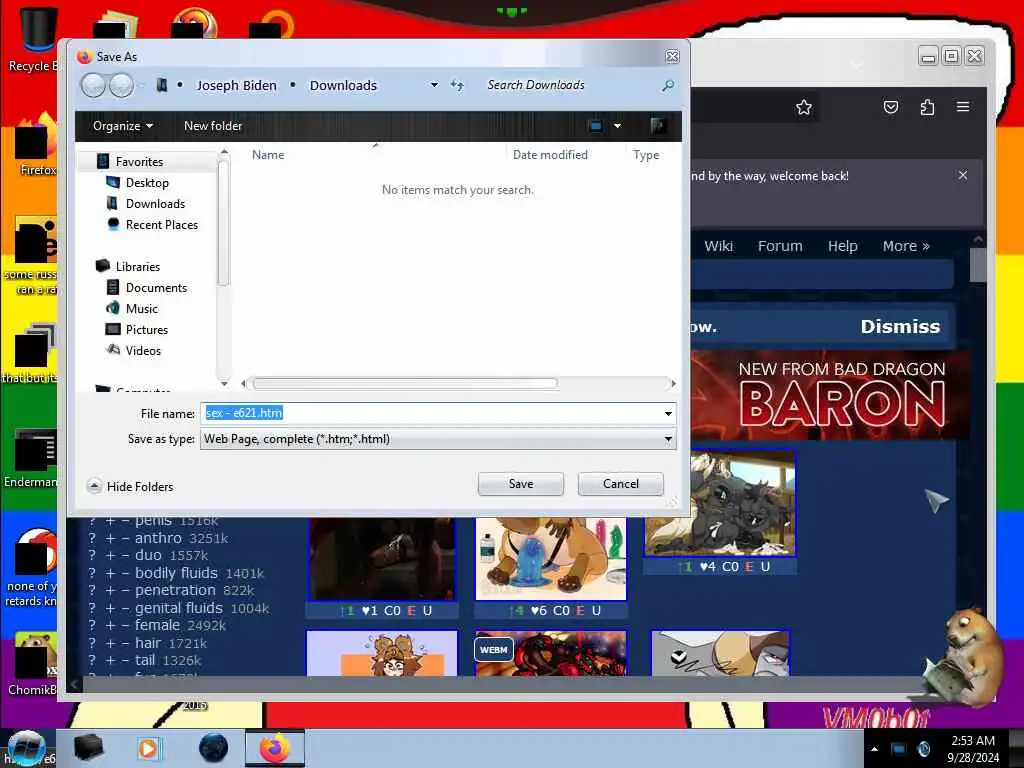Click the tail tag link
This screenshot has width=1024, height=768.
pos(145,660)
